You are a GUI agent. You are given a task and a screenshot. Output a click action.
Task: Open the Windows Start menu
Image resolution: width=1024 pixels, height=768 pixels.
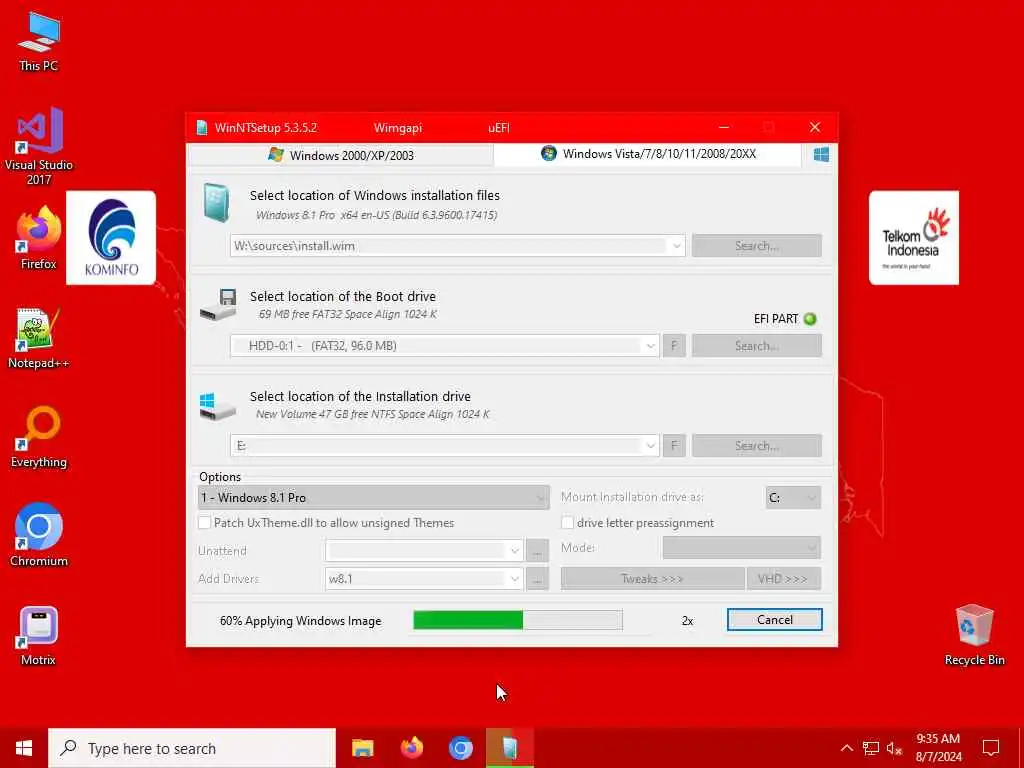24,748
